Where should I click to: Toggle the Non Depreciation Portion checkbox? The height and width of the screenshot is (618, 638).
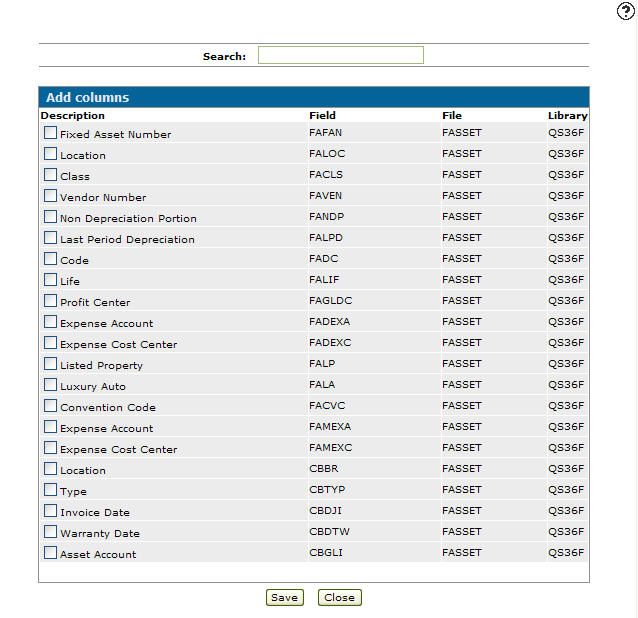[50, 217]
